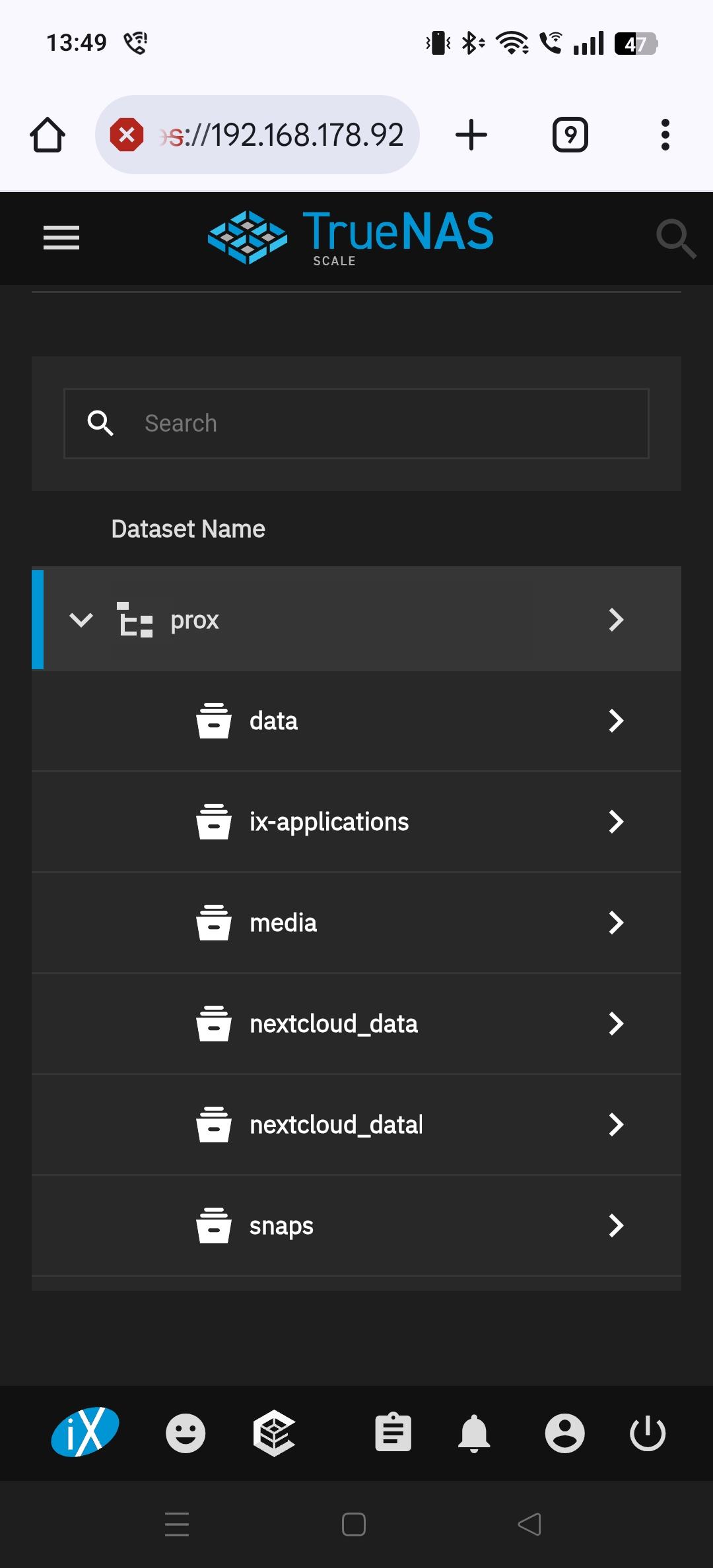
Task: Click the TrueNAS search magnifier icon
Action: click(x=675, y=238)
